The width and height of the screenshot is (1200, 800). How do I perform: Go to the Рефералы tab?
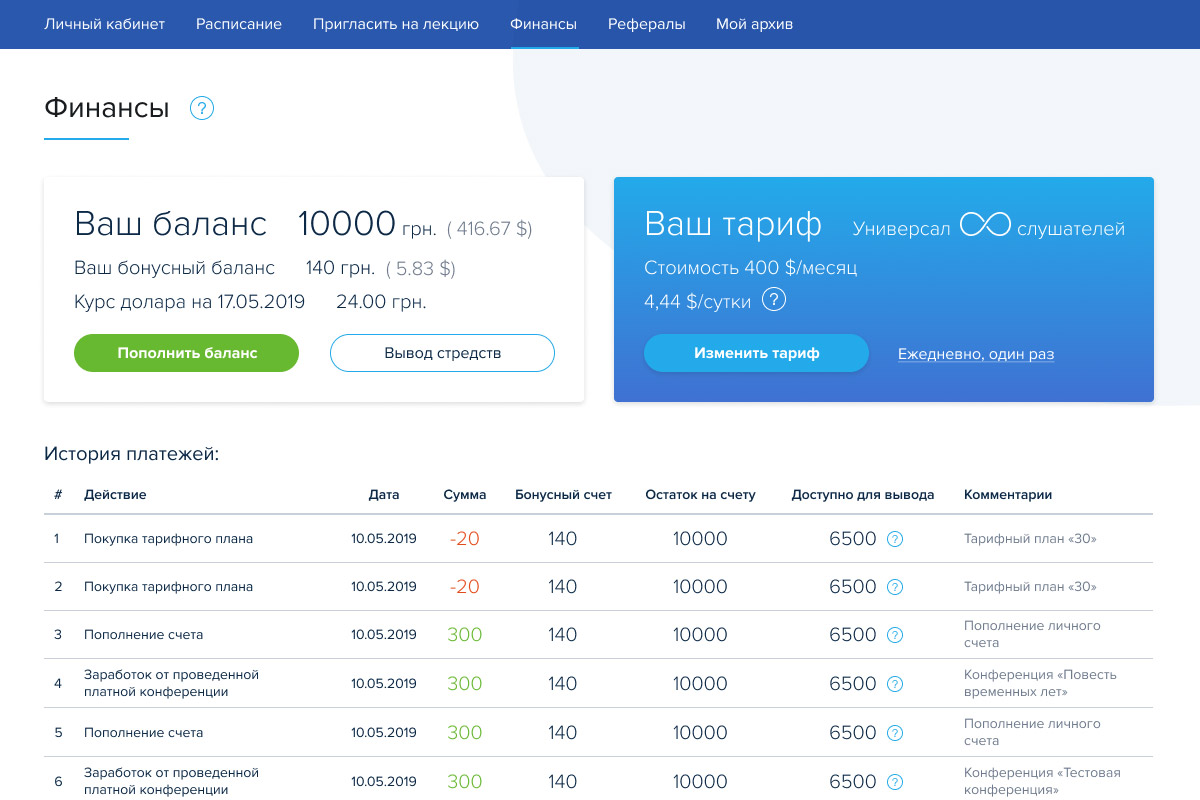click(x=647, y=24)
